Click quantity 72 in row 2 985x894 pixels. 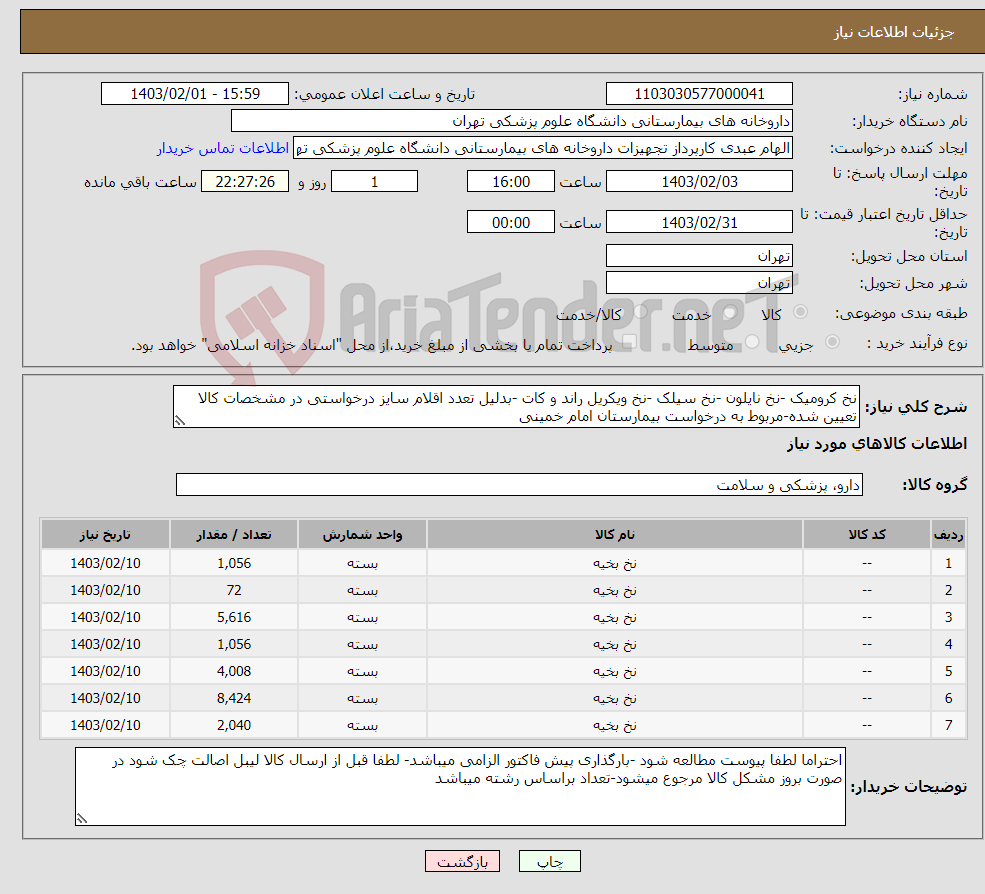click(234, 591)
